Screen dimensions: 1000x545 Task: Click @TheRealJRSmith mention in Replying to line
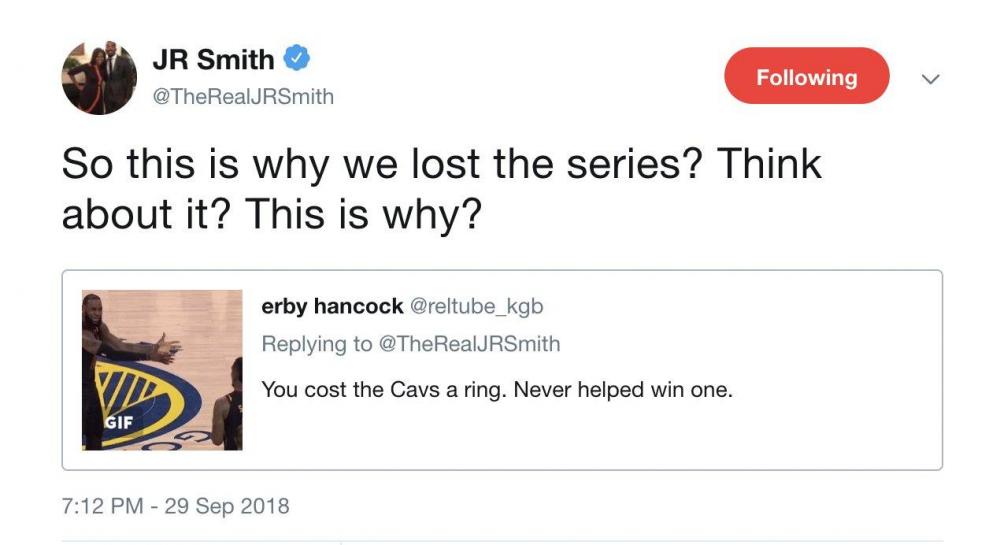point(469,344)
